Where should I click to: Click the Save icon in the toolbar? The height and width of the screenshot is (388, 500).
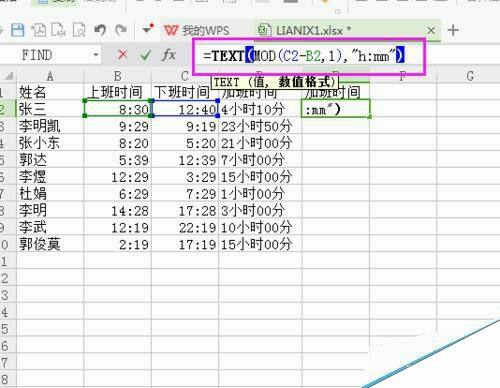click(18, 30)
